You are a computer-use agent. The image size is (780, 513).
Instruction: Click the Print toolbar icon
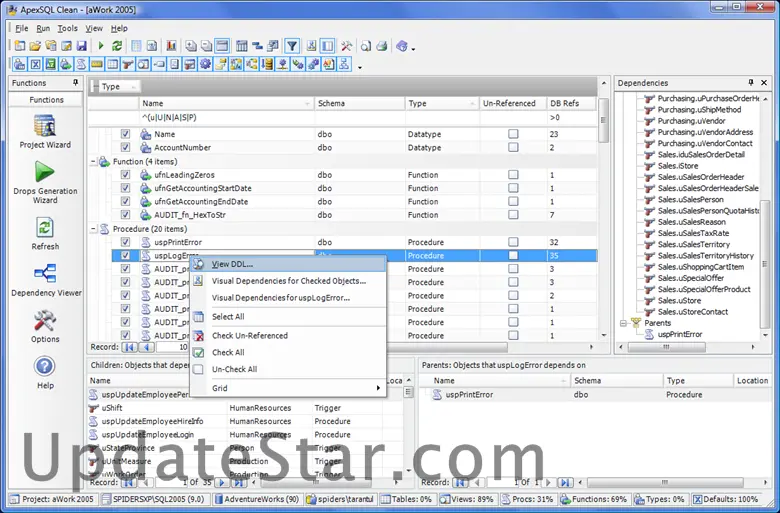(x=382, y=46)
